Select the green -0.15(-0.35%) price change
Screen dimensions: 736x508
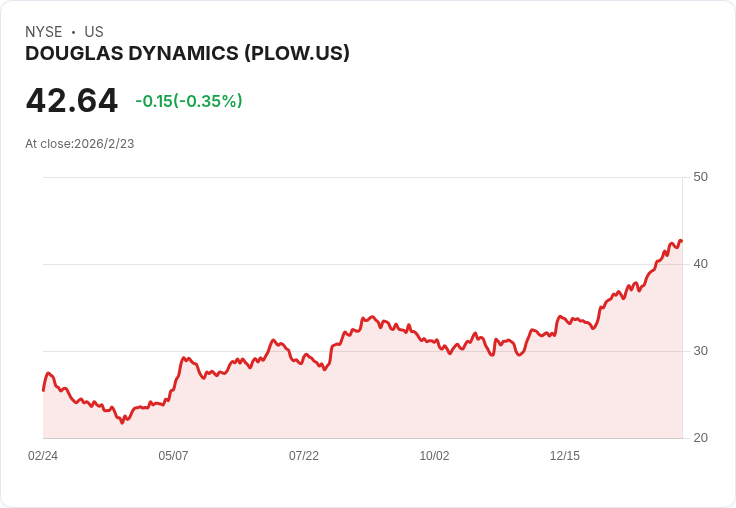[189, 101]
